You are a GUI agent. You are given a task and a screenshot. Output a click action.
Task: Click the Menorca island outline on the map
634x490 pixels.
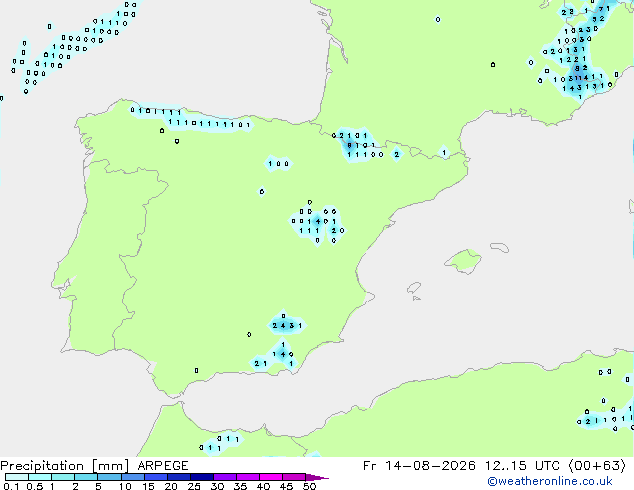click(x=500, y=247)
